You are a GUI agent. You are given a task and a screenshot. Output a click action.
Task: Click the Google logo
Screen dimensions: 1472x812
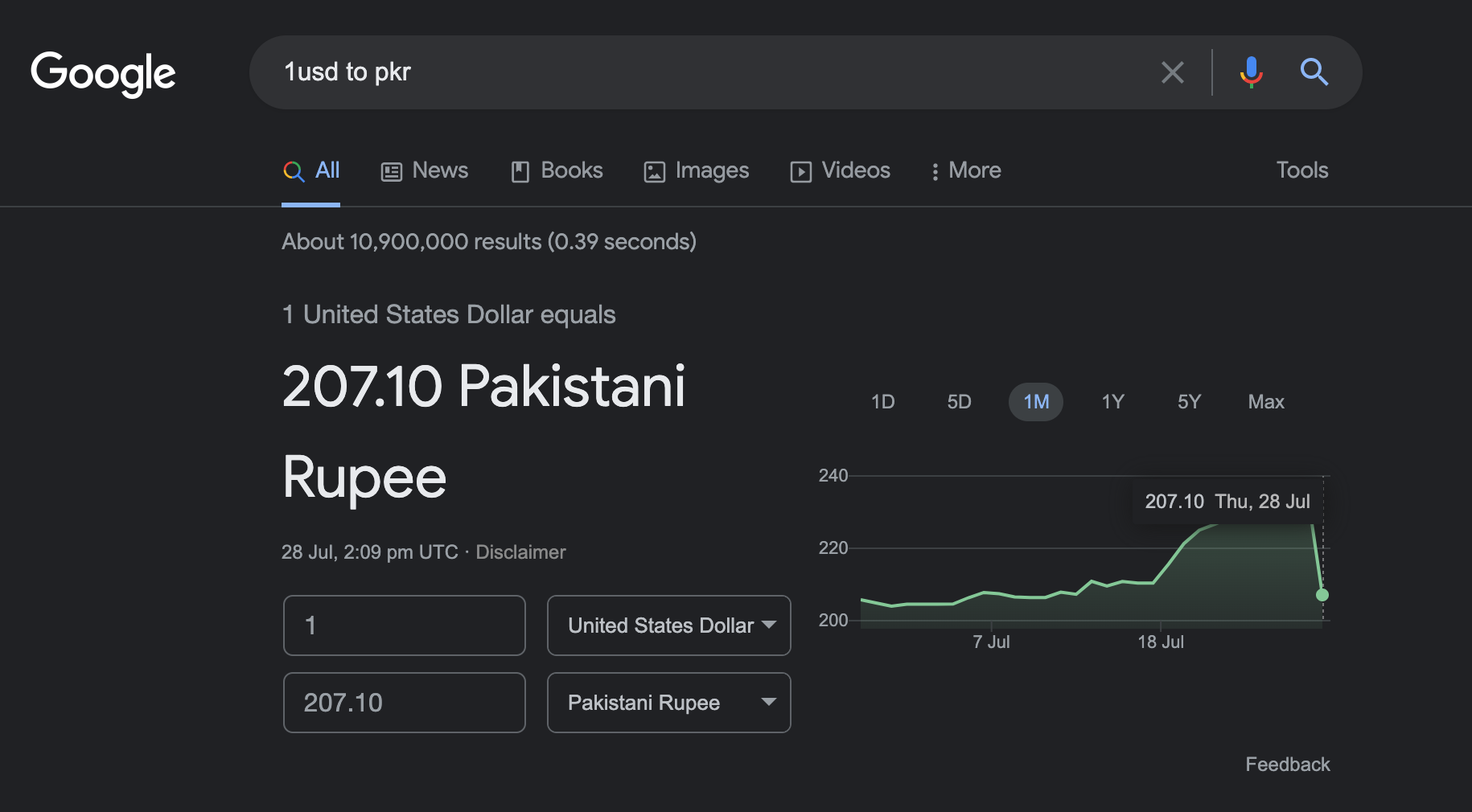click(103, 73)
